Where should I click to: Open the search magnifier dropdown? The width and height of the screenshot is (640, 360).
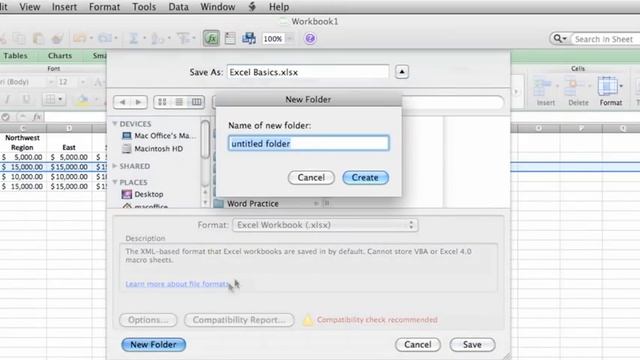[x=560, y=39]
